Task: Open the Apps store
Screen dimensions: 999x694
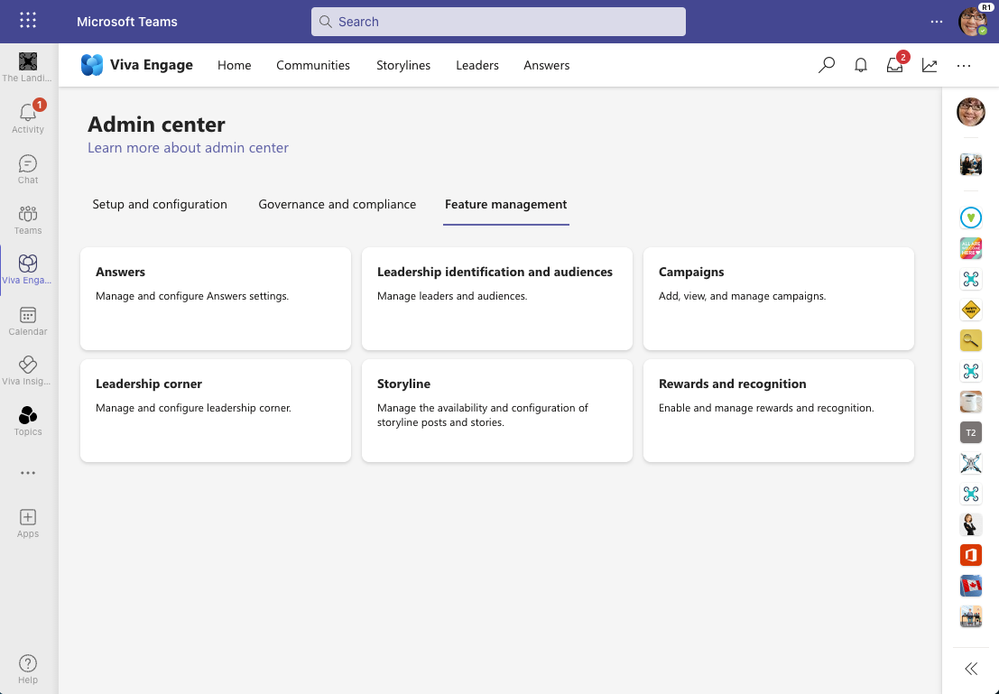Action: point(28,523)
